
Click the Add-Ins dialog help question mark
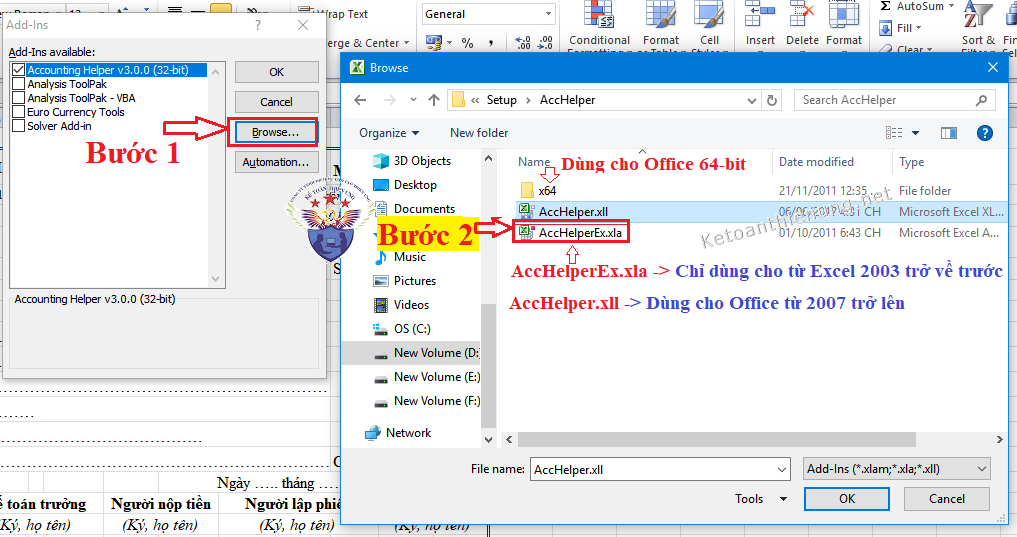258,25
